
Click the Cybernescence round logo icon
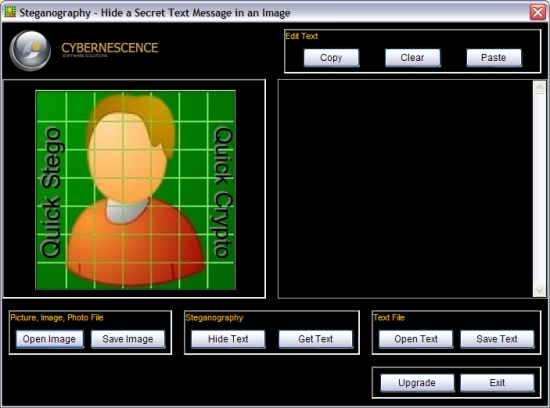coord(30,51)
